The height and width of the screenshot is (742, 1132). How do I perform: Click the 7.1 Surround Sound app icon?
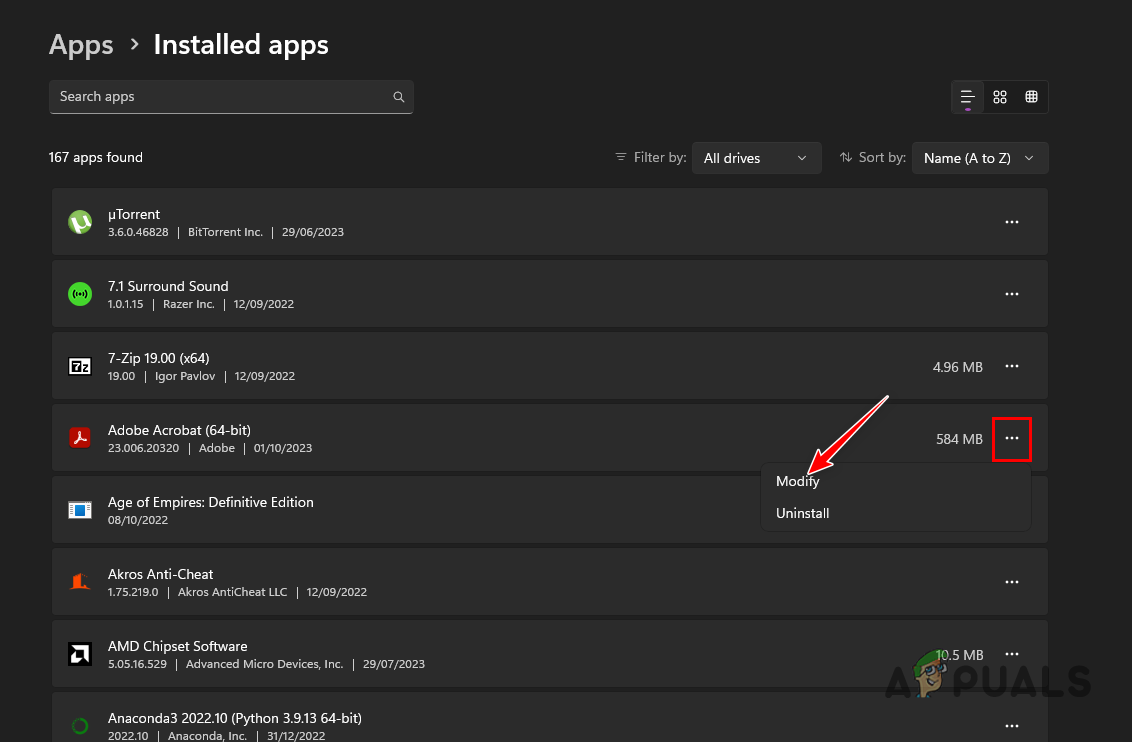coord(80,294)
